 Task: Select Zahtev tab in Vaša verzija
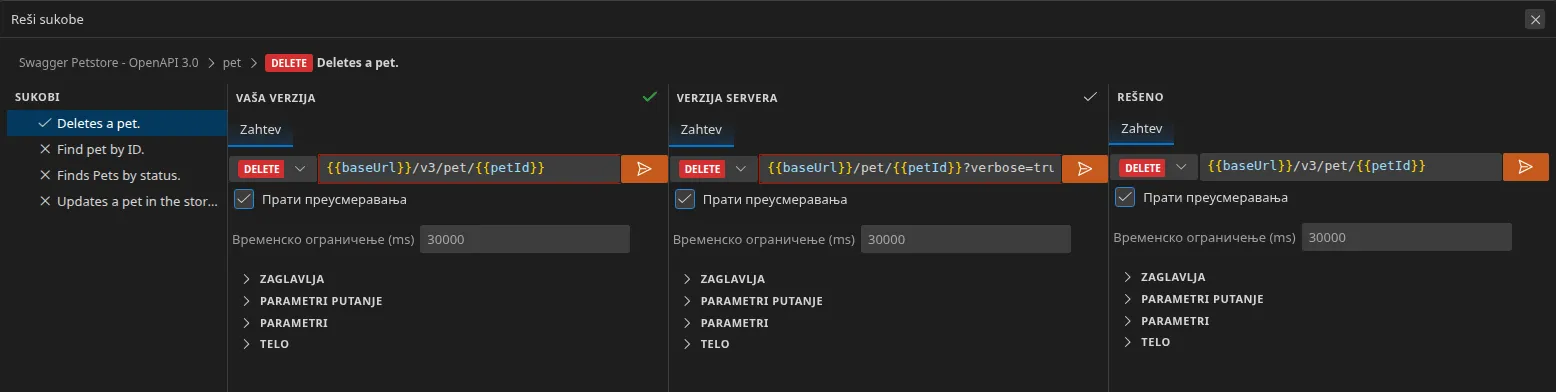[x=260, y=130]
